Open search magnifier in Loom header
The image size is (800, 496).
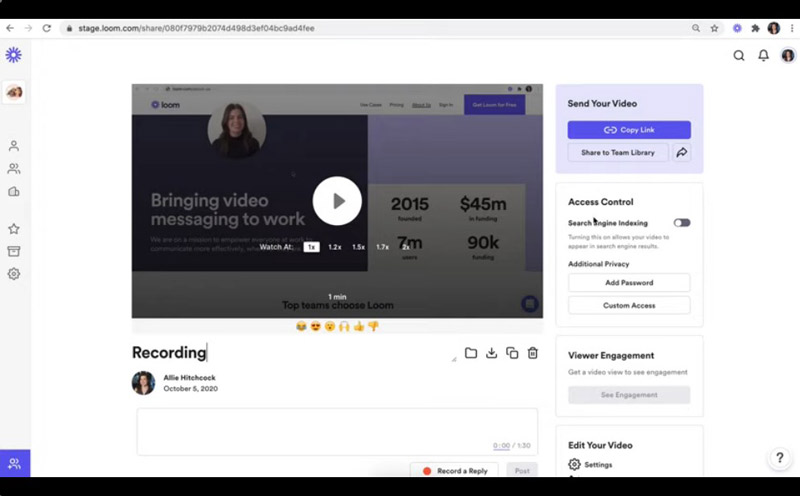[x=739, y=56]
